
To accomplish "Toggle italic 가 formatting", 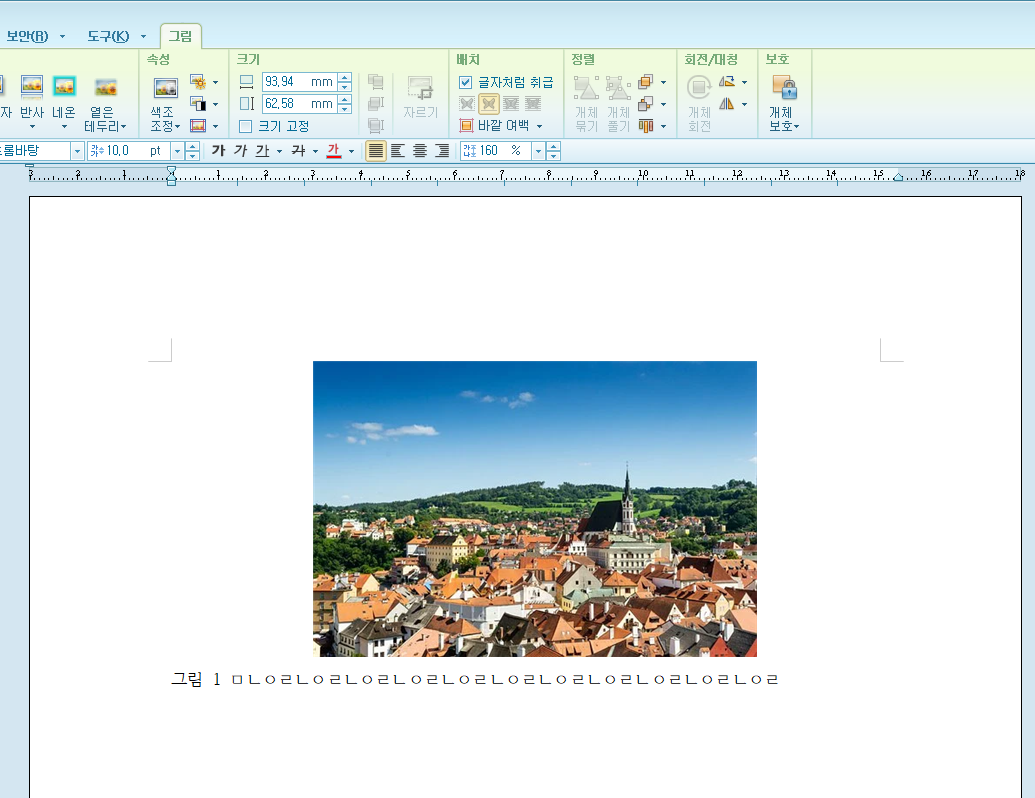I will point(240,150).
